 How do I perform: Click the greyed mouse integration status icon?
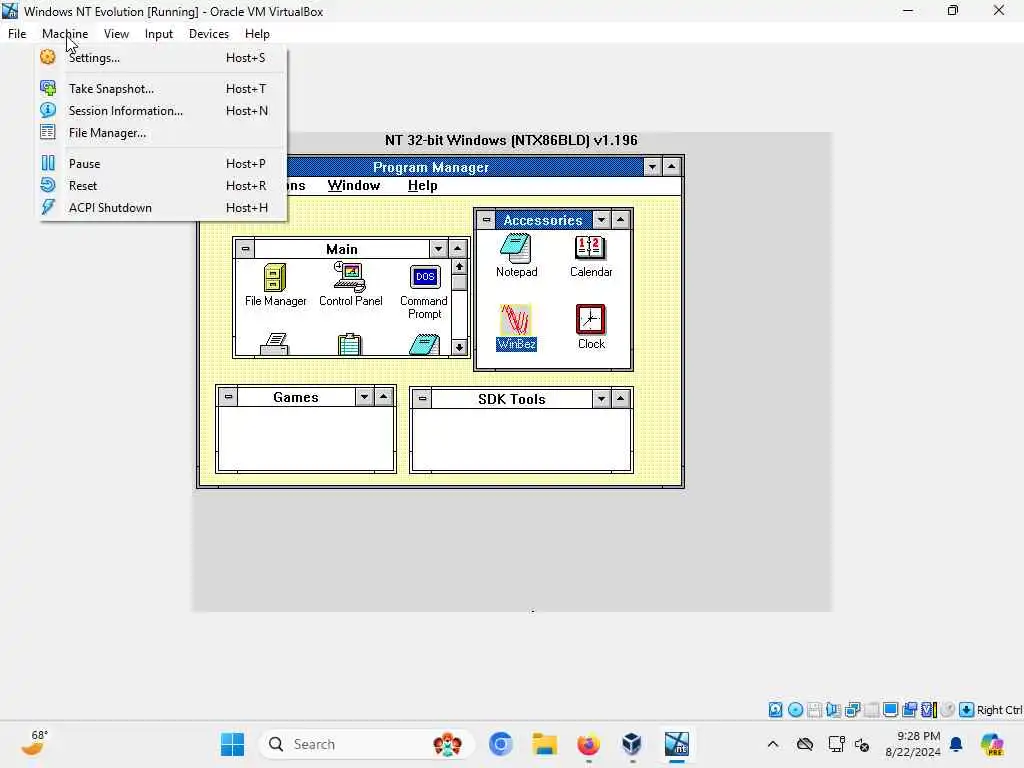[x=948, y=710]
